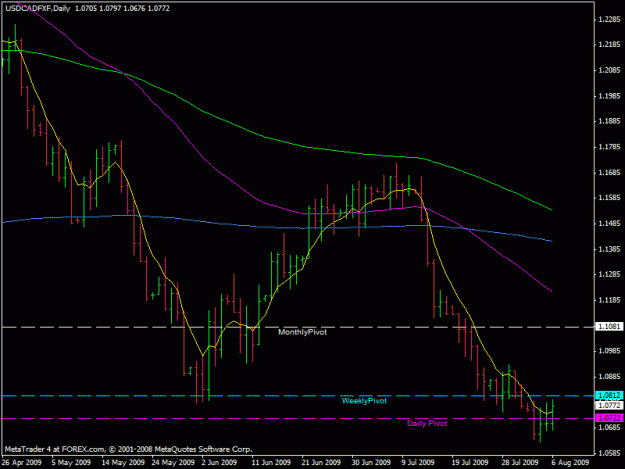Click the 14 May 2009 date label
625x469 pixels.
tap(123, 463)
